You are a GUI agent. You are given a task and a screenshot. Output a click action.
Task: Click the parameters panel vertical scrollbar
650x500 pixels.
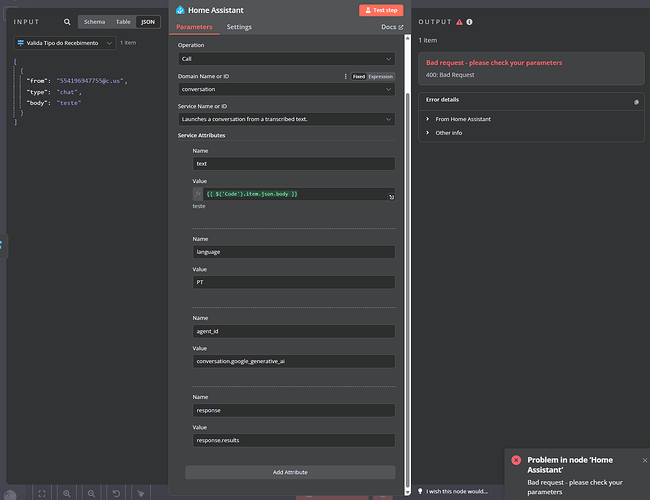[x=407, y=290]
